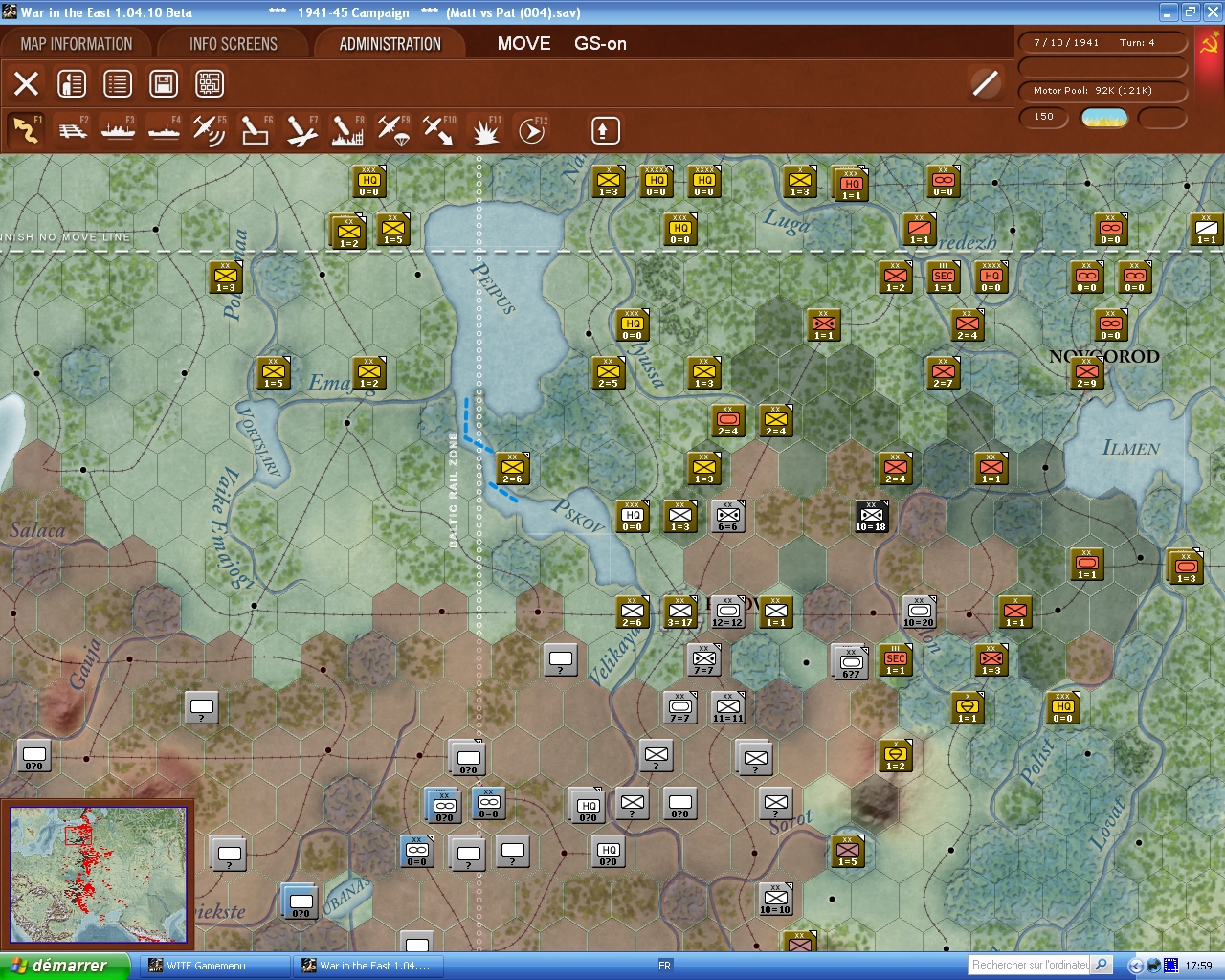
Task: Click the minimap overview thumbnail
Action: click(98, 875)
